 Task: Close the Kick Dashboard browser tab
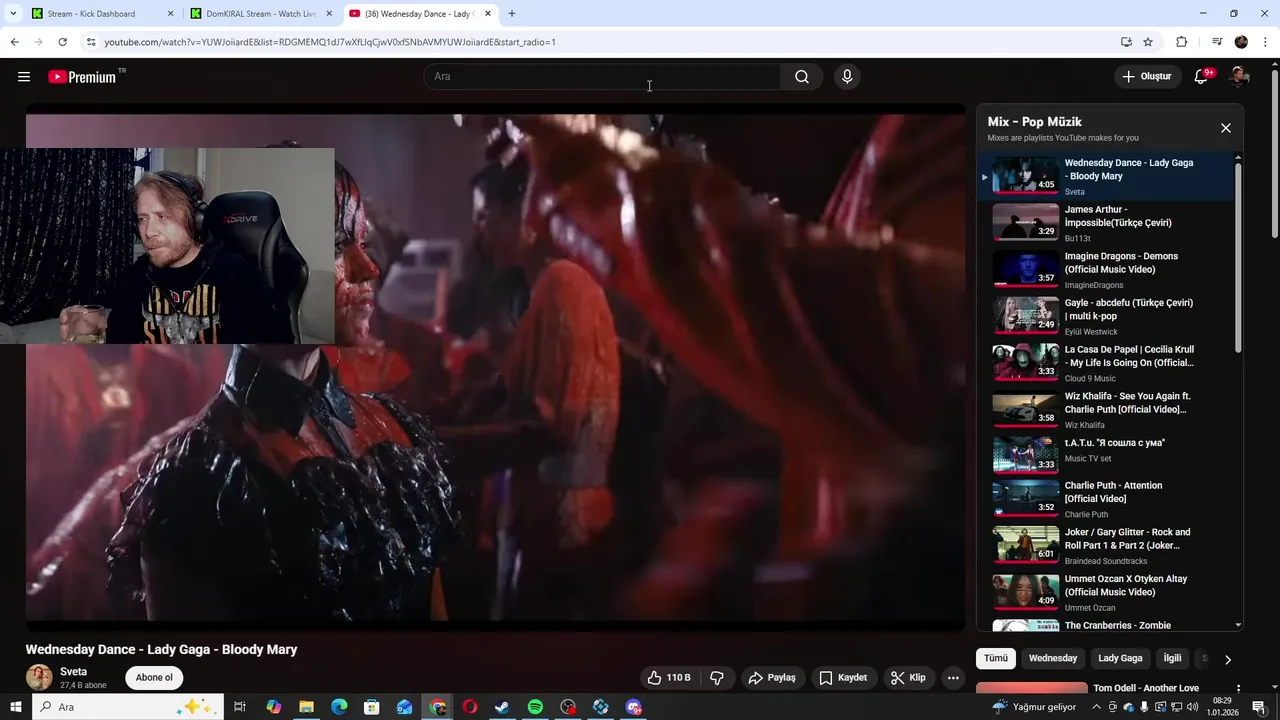(x=170, y=14)
